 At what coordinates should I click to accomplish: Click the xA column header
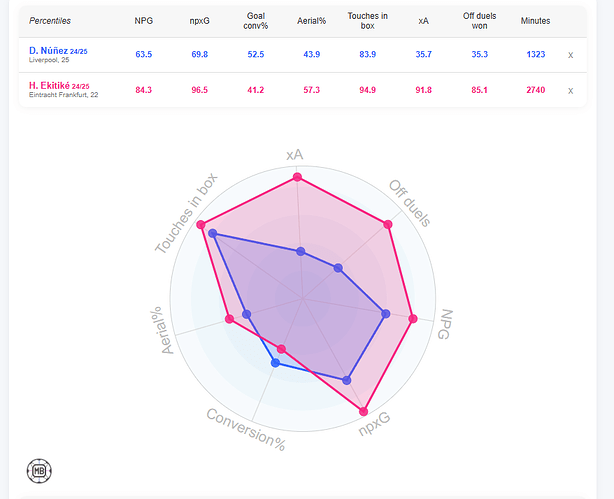(423, 21)
